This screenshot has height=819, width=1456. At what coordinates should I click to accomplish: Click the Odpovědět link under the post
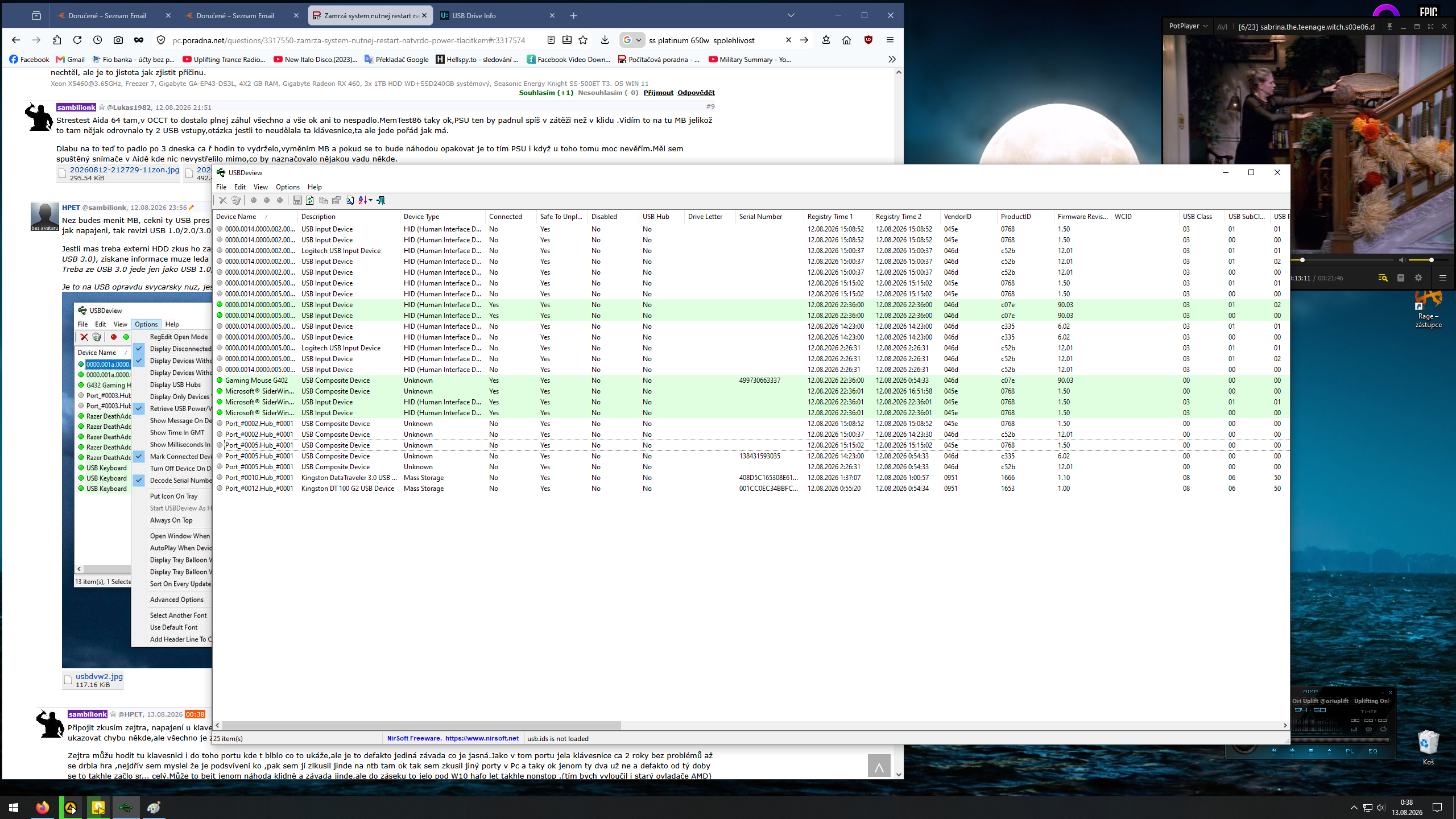point(696,93)
